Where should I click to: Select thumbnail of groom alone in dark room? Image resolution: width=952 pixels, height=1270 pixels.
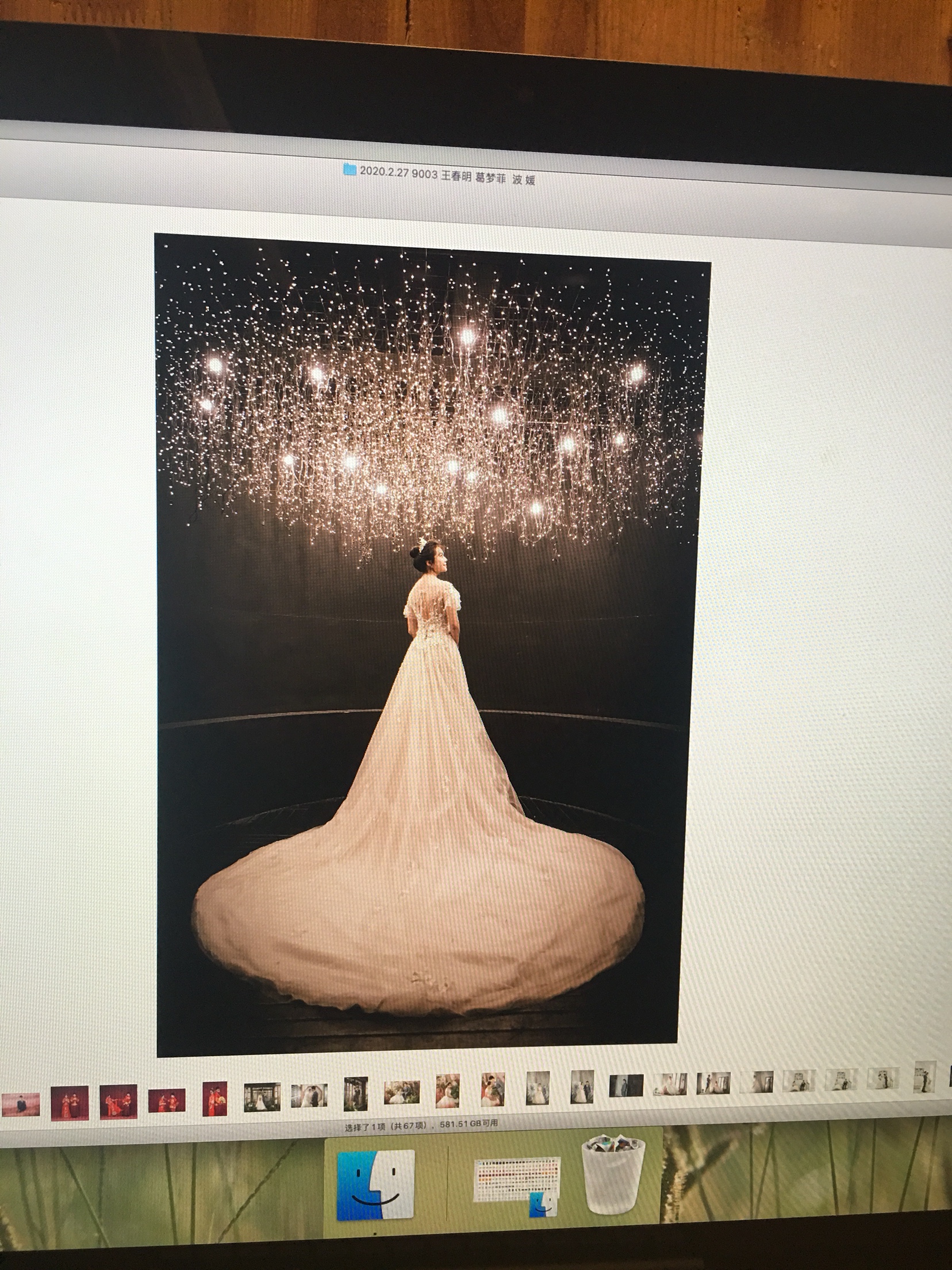click(627, 1085)
